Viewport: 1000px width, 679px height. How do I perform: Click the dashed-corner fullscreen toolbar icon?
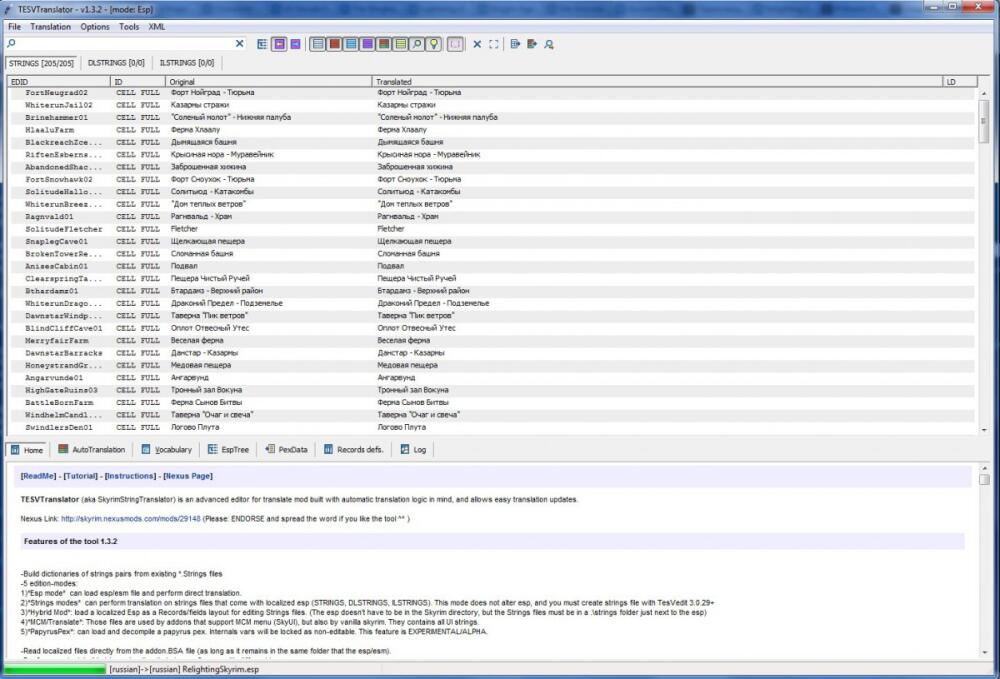tap(494, 44)
